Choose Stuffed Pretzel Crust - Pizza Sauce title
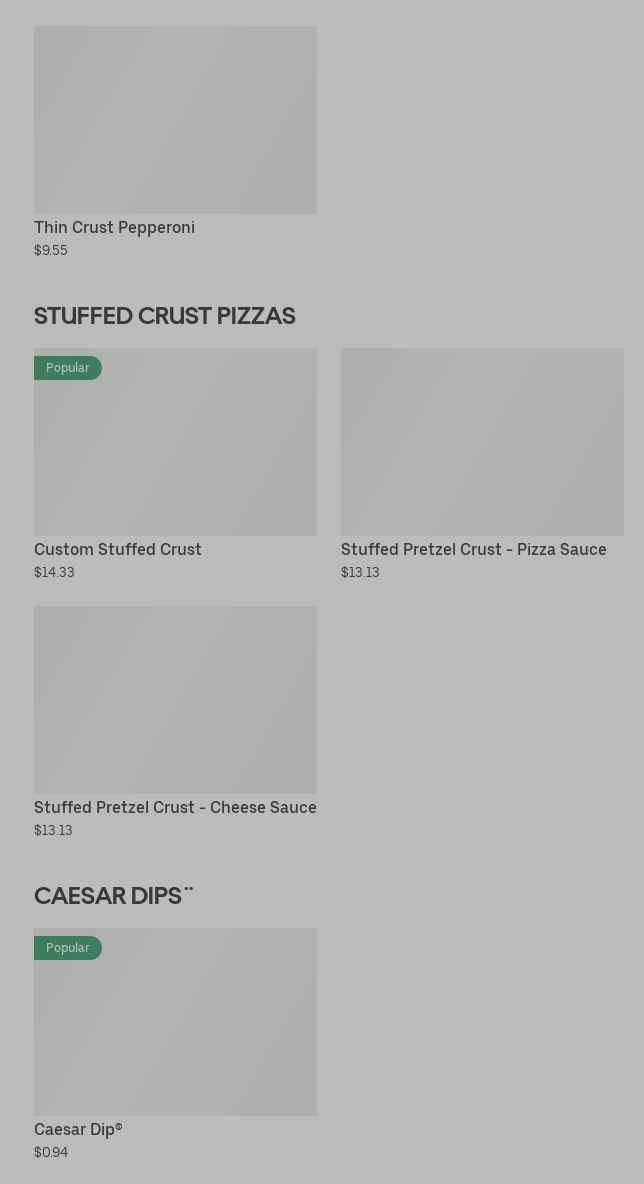The image size is (644, 1184). pyautogui.click(x=473, y=549)
